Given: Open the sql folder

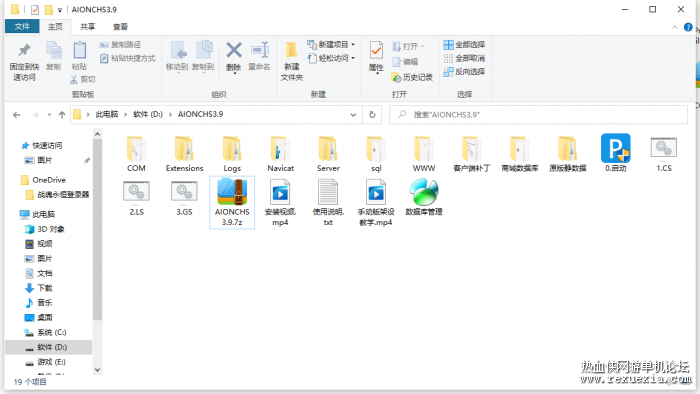Looking at the screenshot, I should coord(376,154).
